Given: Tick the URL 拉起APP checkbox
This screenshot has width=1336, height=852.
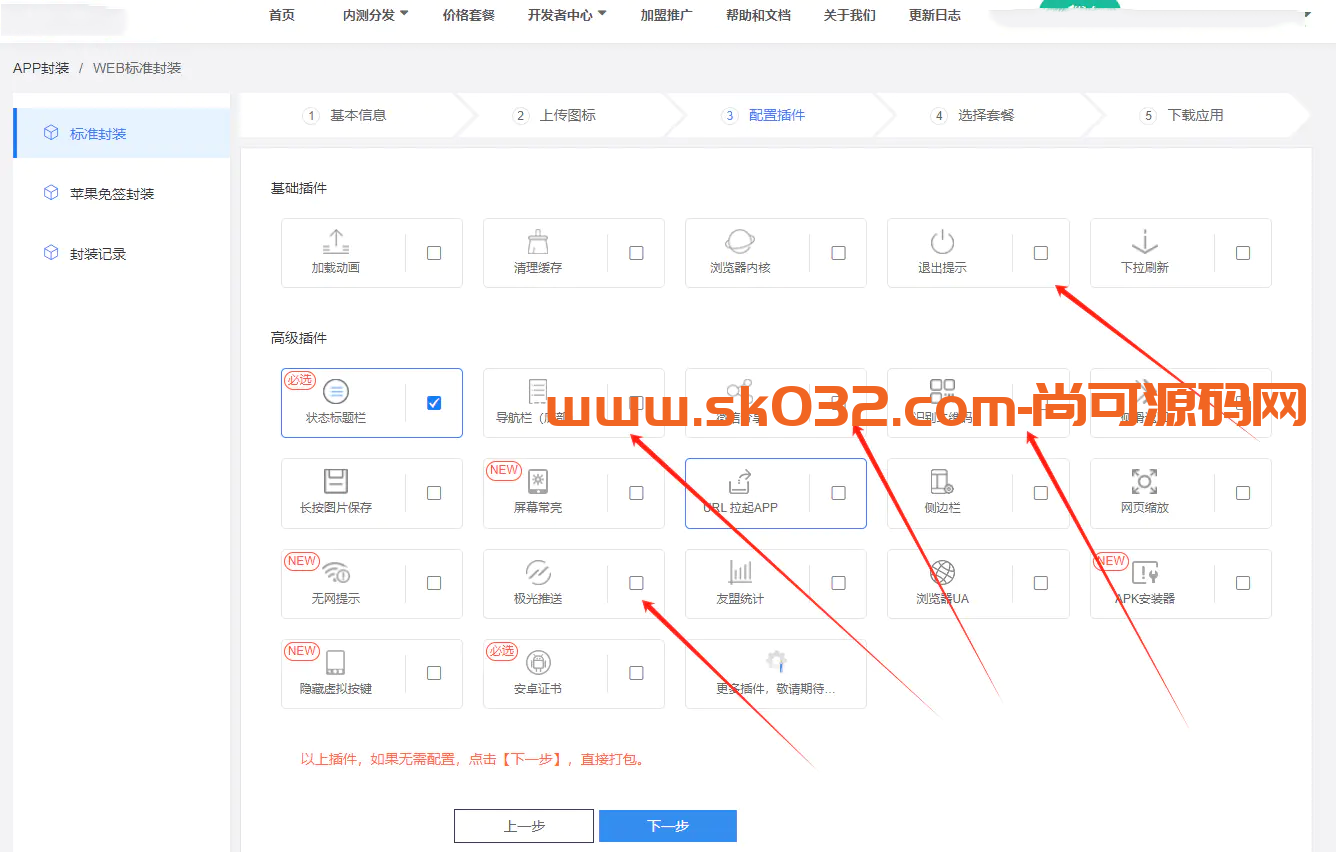Looking at the screenshot, I should click(x=838, y=493).
